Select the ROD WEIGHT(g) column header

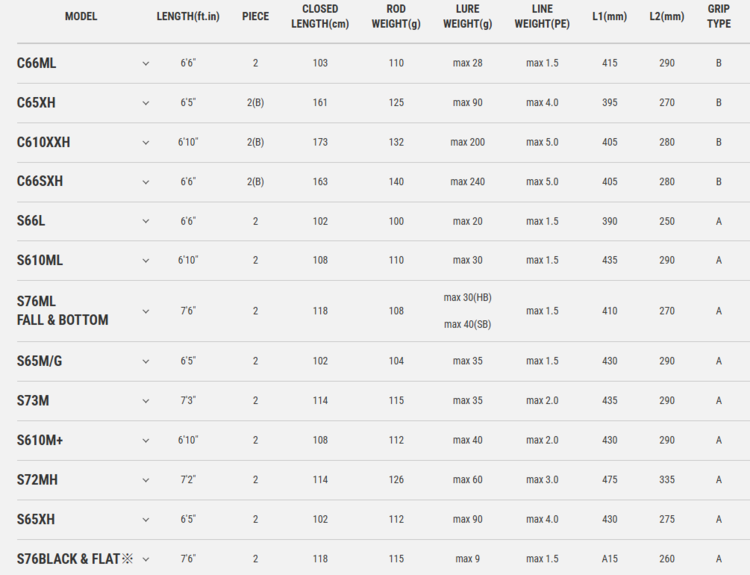coord(396,17)
